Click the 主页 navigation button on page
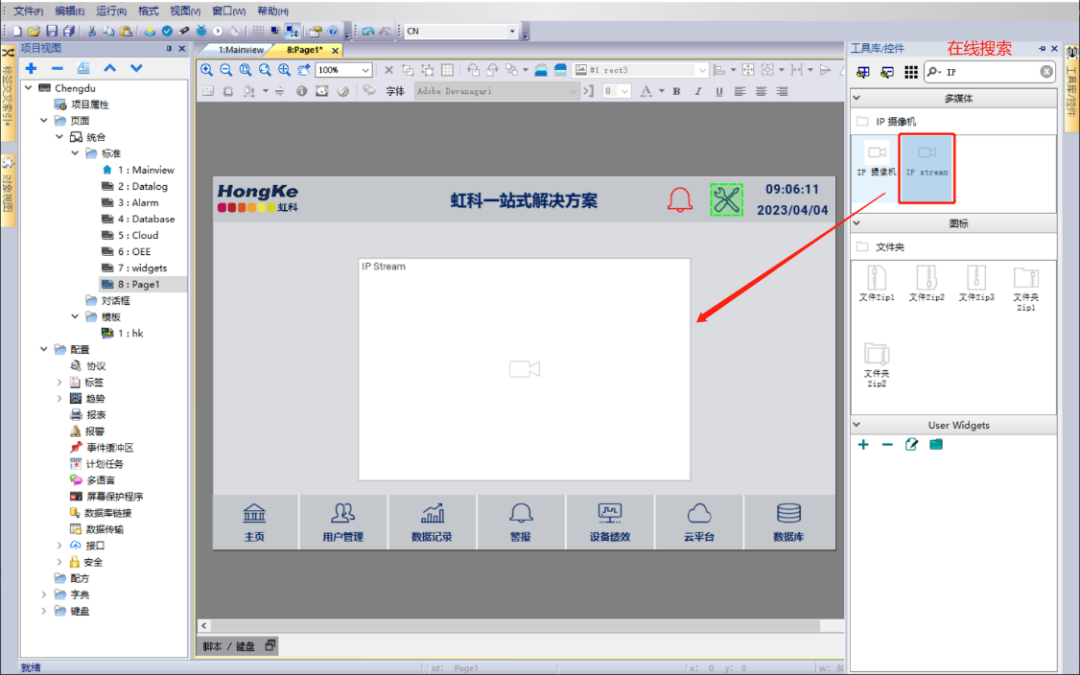The height and width of the screenshot is (675, 1080). [x=254, y=522]
